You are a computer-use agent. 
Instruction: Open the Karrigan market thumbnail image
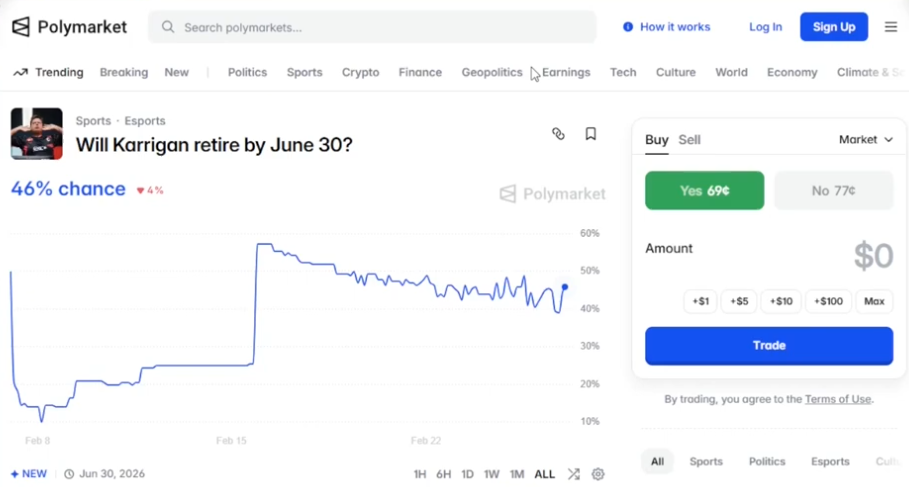[37, 133]
